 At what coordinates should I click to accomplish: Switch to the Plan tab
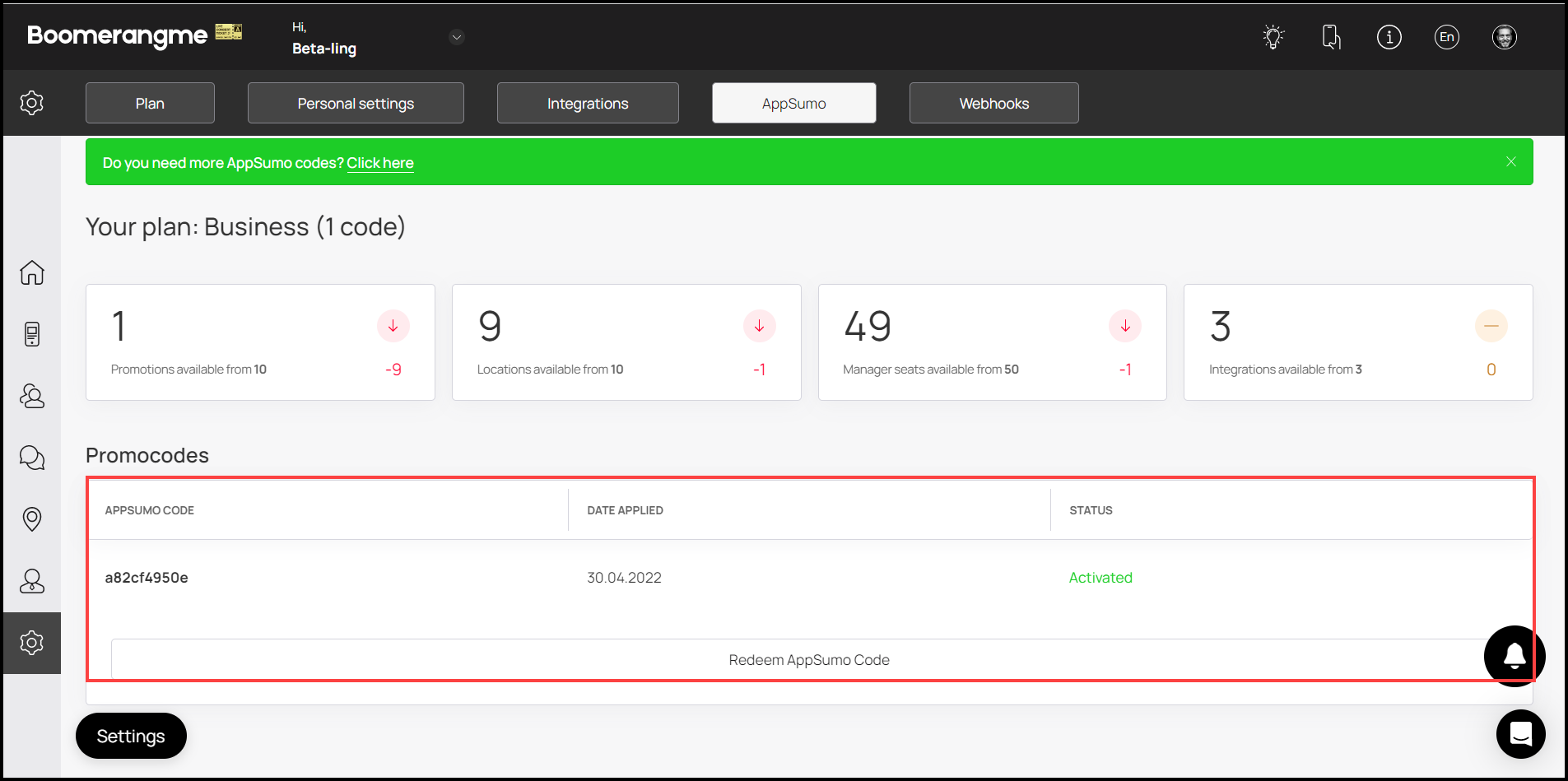point(150,103)
